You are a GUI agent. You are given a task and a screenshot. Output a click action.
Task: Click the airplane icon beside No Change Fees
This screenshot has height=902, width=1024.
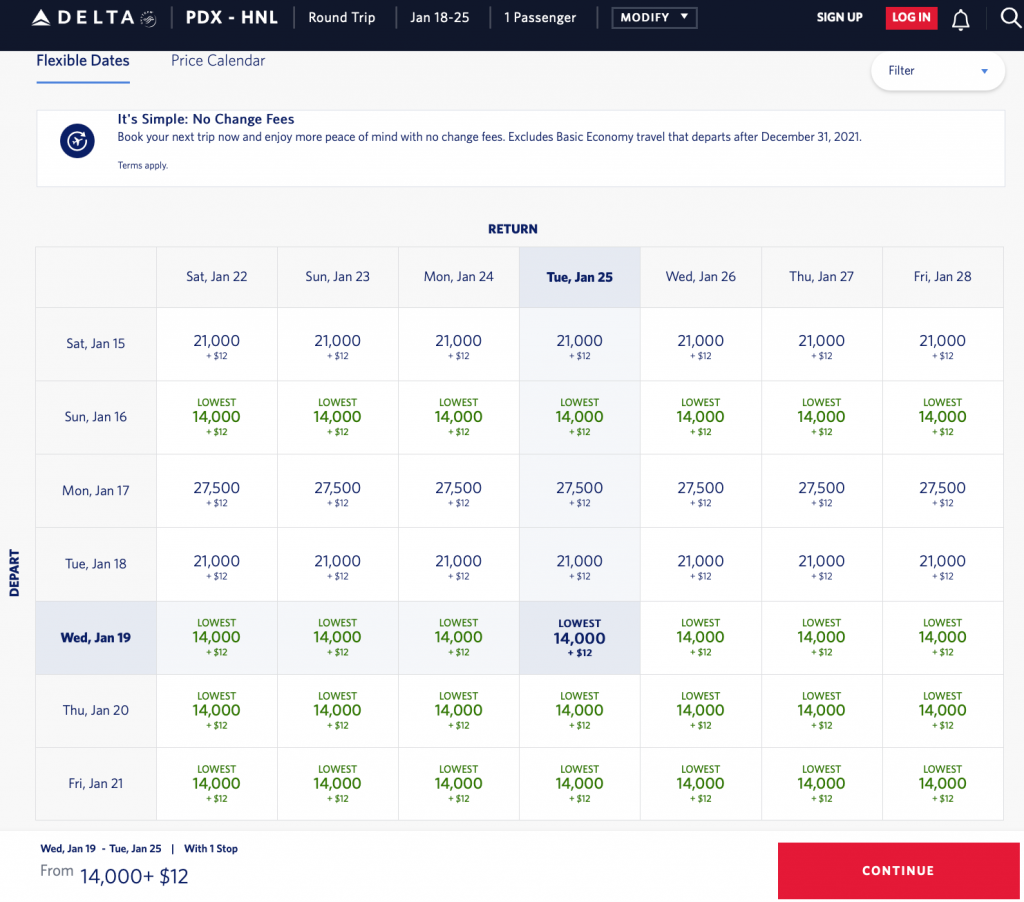click(76, 142)
